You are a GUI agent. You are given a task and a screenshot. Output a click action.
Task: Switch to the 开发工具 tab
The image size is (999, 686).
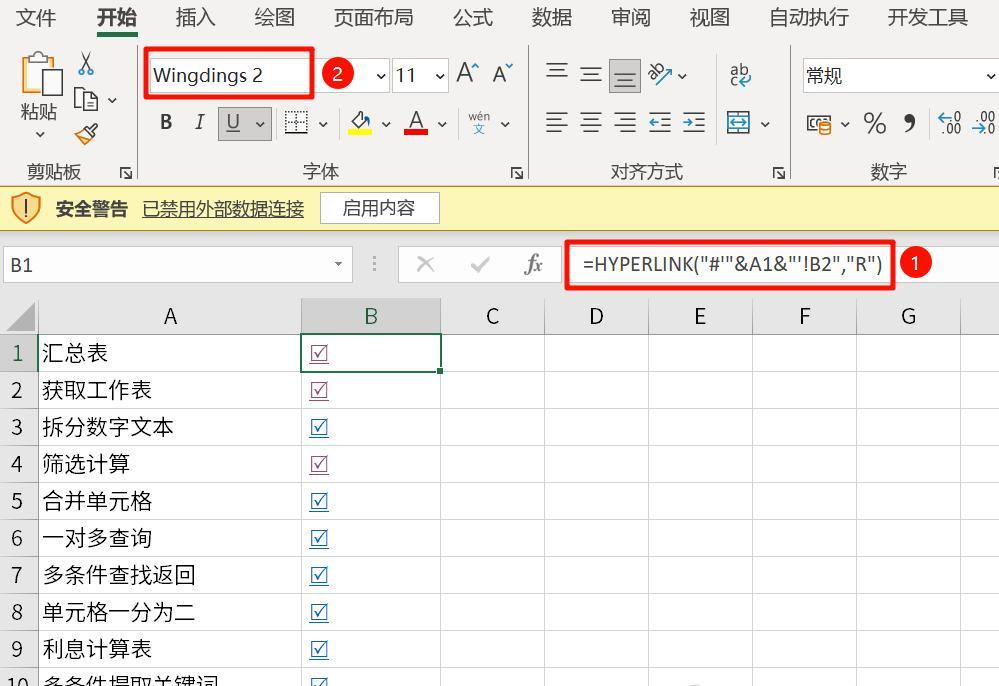tap(928, 18)
